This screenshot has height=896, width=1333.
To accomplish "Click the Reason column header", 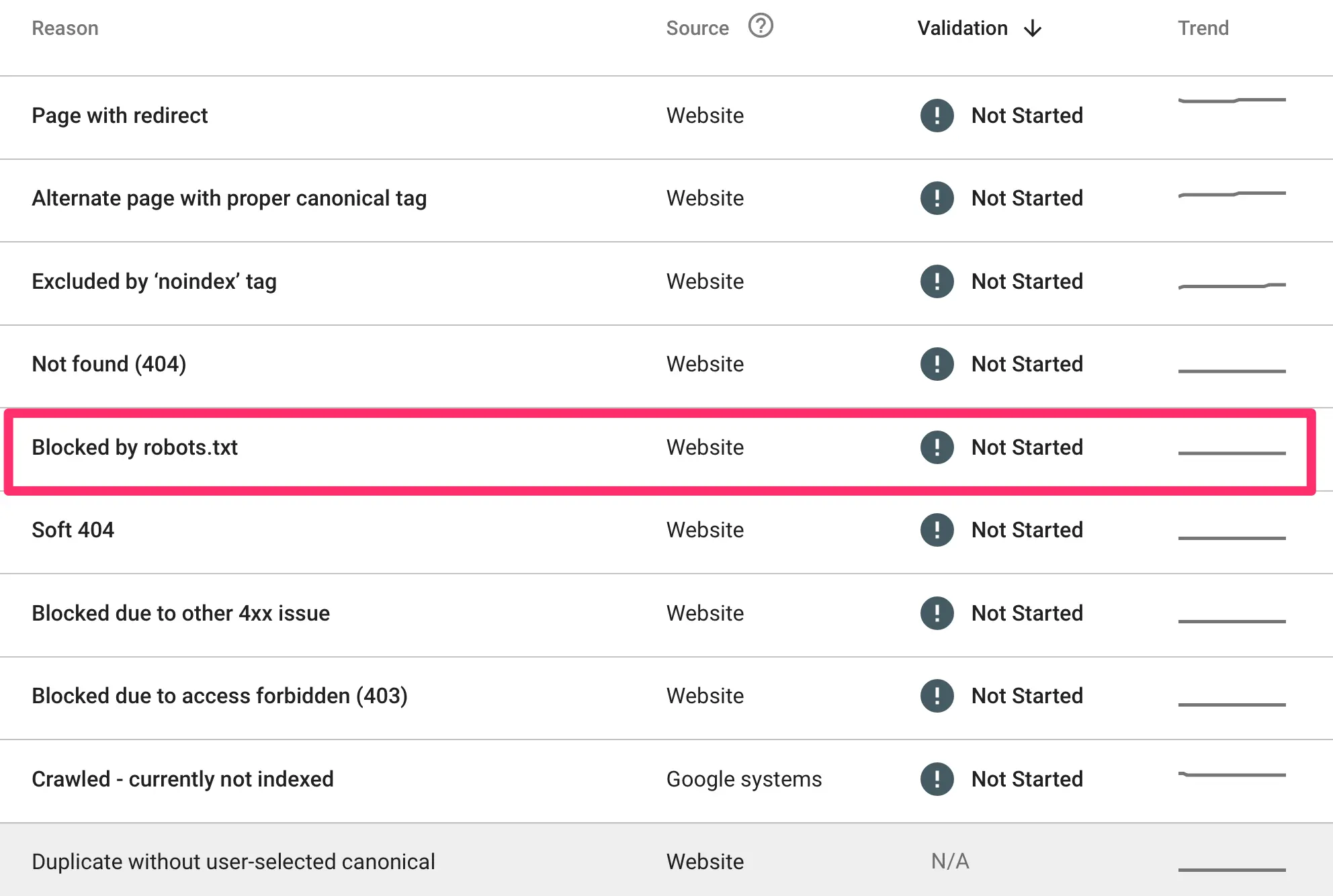I will click(x=65, y=28).
